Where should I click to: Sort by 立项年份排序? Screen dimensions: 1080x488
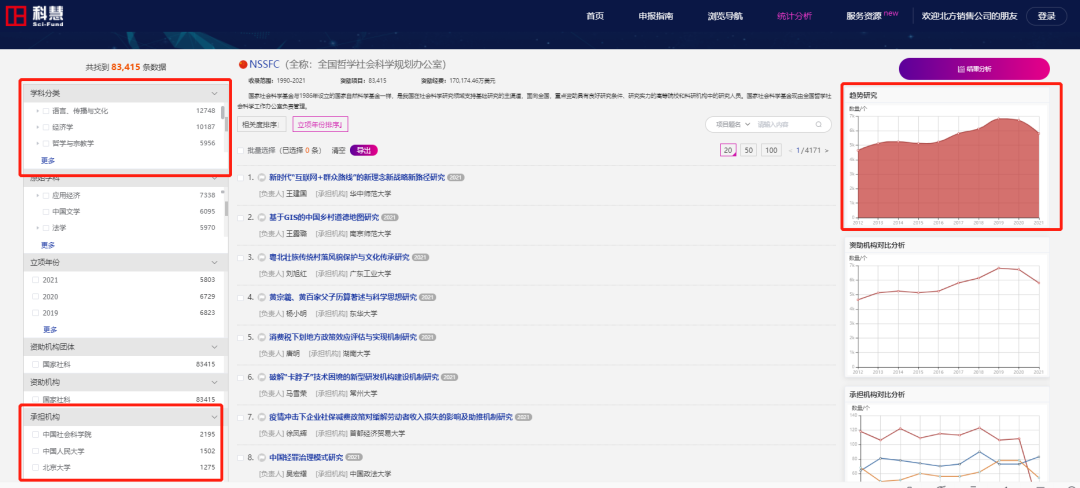click(321, 125)
